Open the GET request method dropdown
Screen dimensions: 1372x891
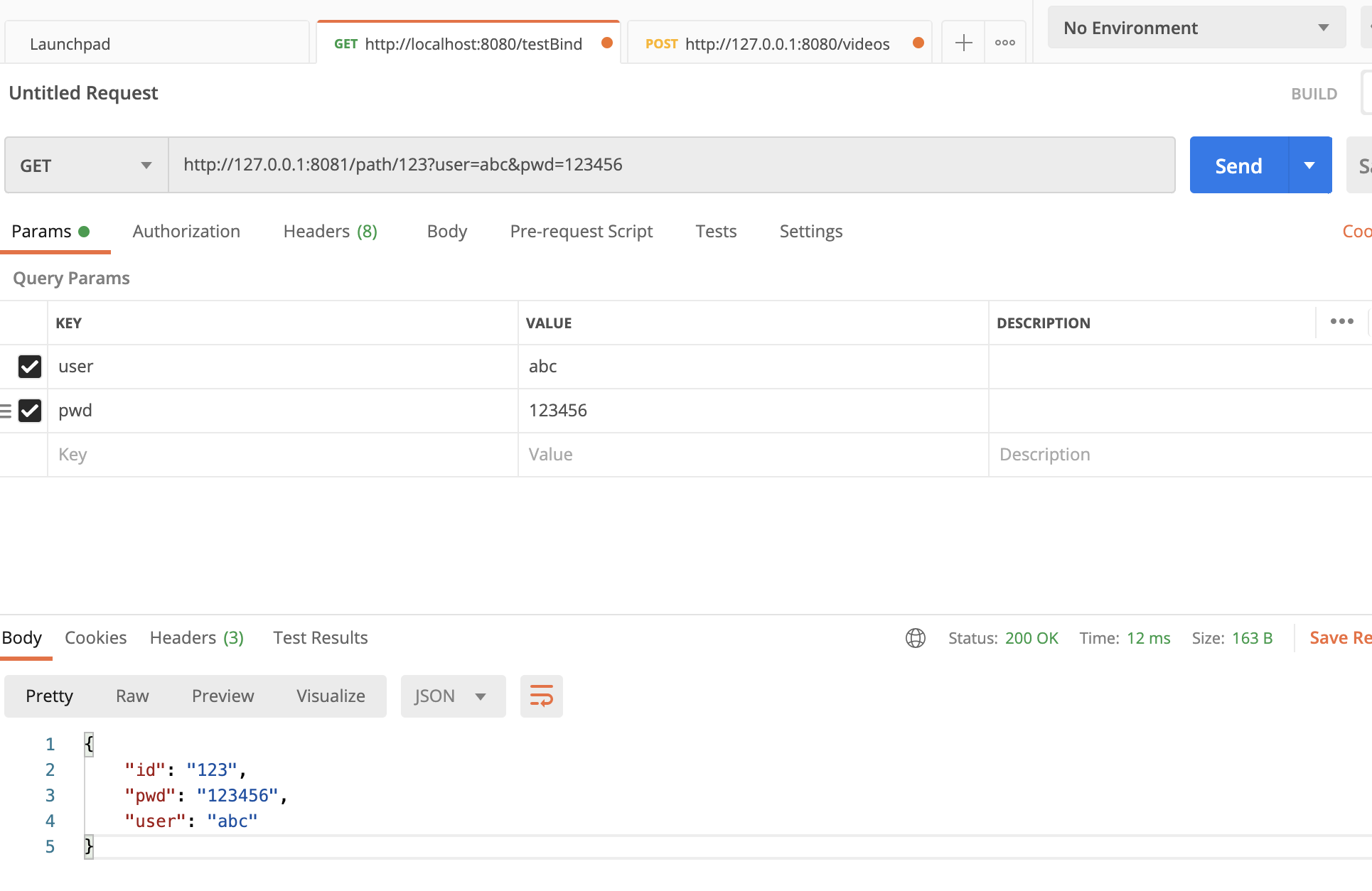(x=85, y=165)
